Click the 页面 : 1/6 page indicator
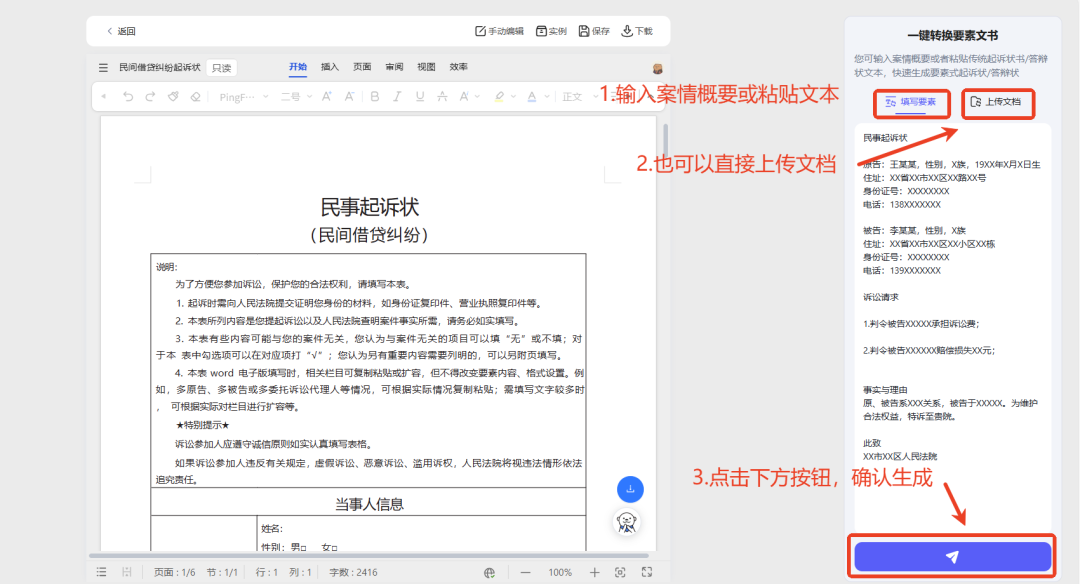Viewport: 1080px width, 584px height. [x=174, y=572]
